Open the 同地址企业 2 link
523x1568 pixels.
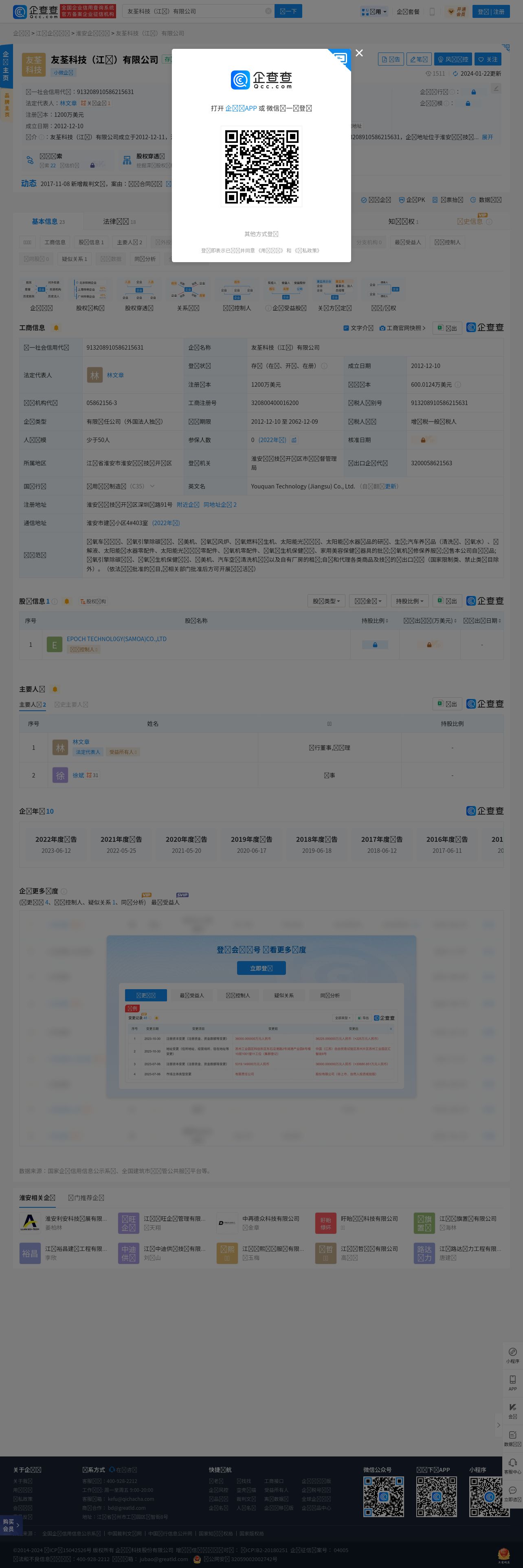[220, 505]
